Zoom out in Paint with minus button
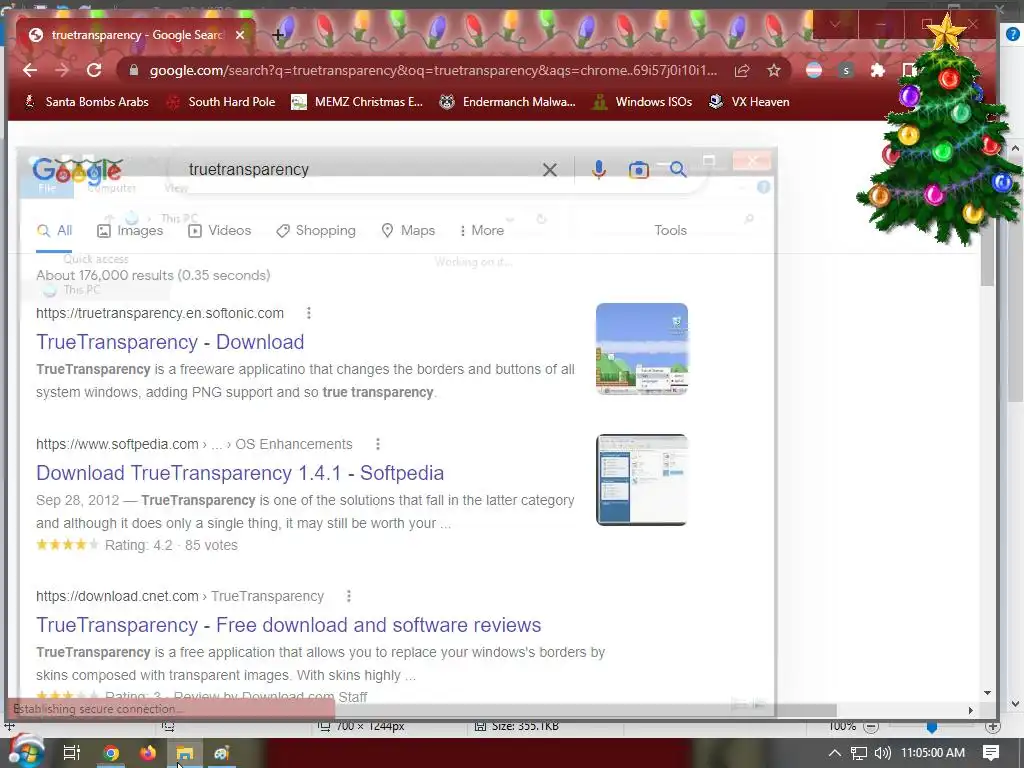 (871, 726)
